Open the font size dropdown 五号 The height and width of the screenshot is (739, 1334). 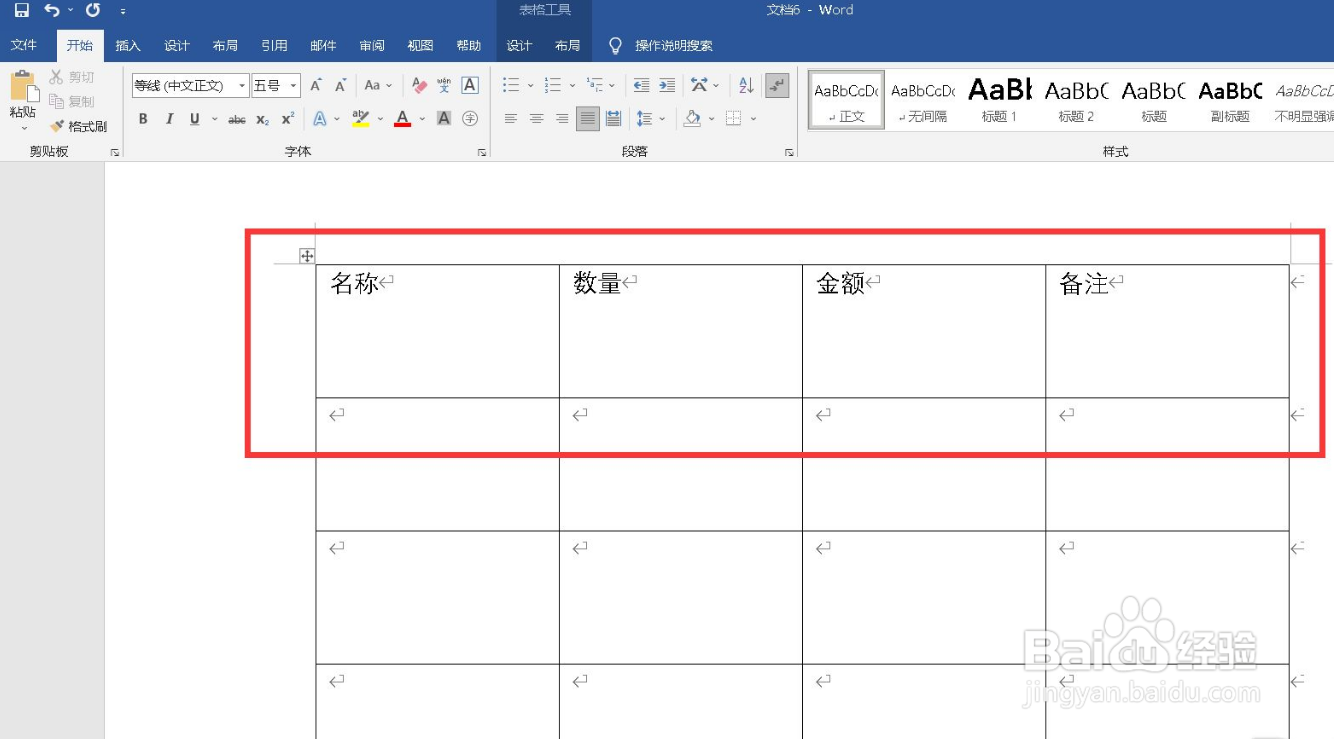[x=293, y=86]
